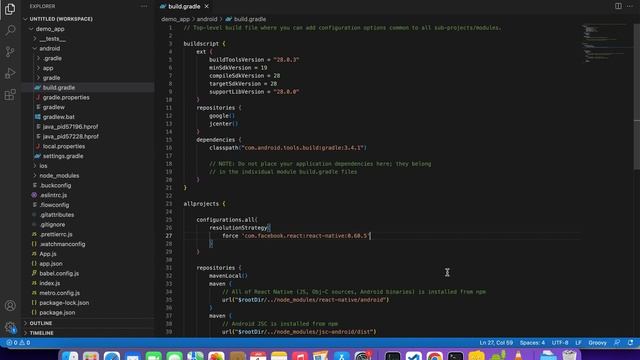Screen dimensions: 640x360
Task: Open the Manage gear icon
Action: click(x=10, y=327)
